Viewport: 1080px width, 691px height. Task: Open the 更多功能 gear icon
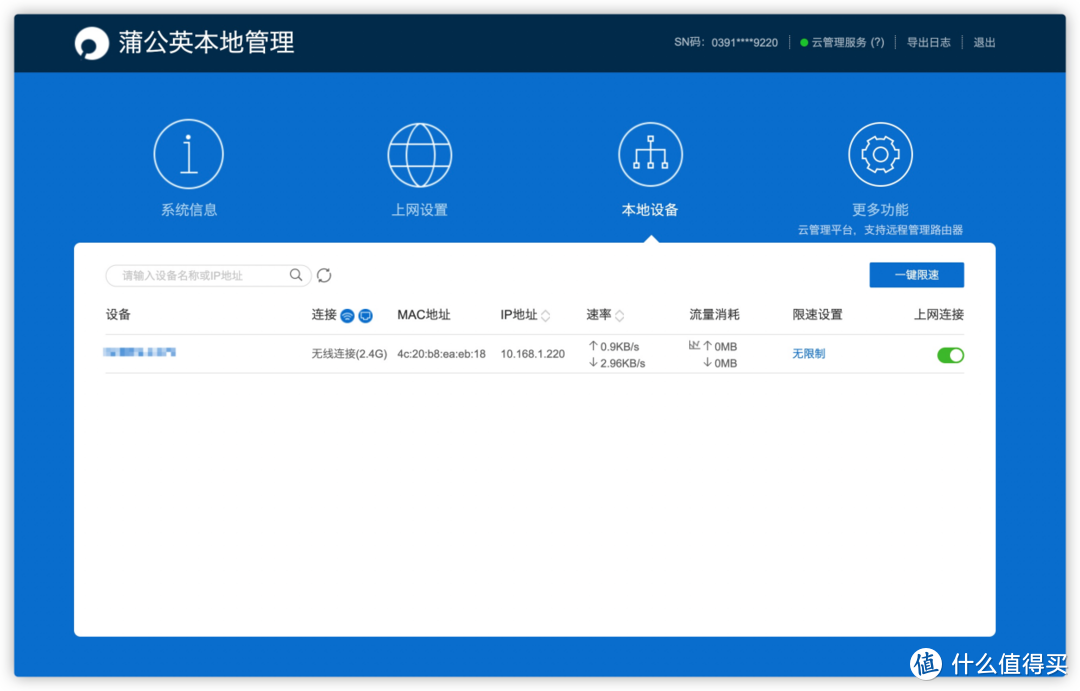(x=880, y=153)
